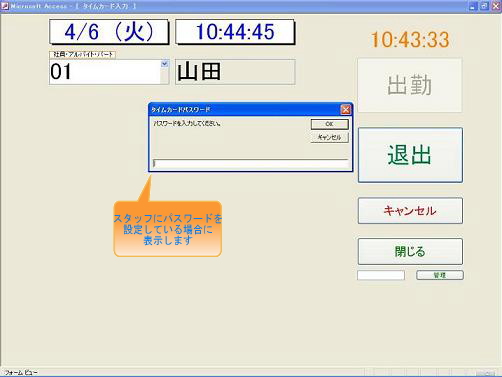The image size is (502, 377).
Task: Focus the password input field in dialog
Action: point(251,163)
